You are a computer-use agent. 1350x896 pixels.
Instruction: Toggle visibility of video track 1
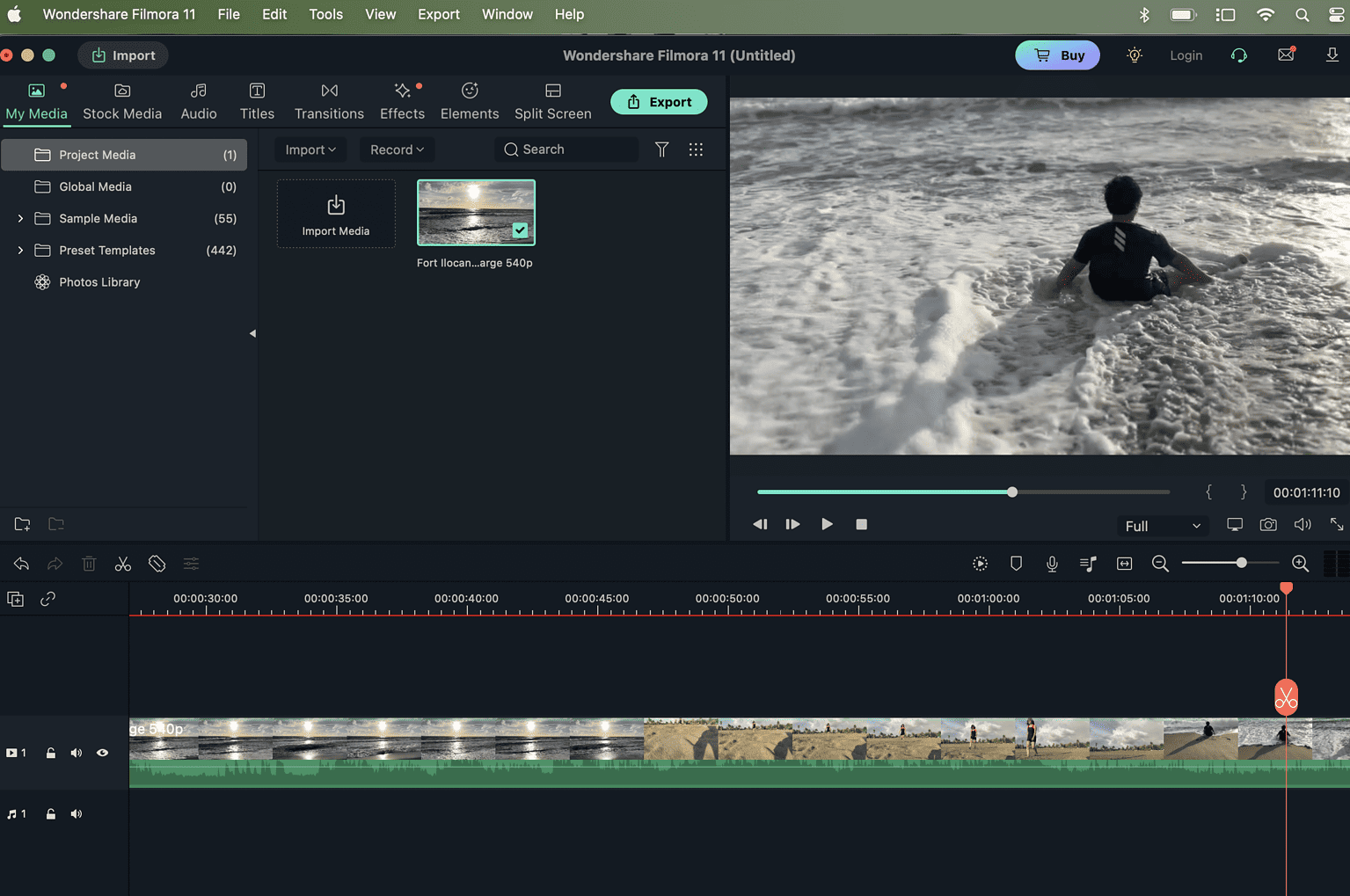[102, 752]
